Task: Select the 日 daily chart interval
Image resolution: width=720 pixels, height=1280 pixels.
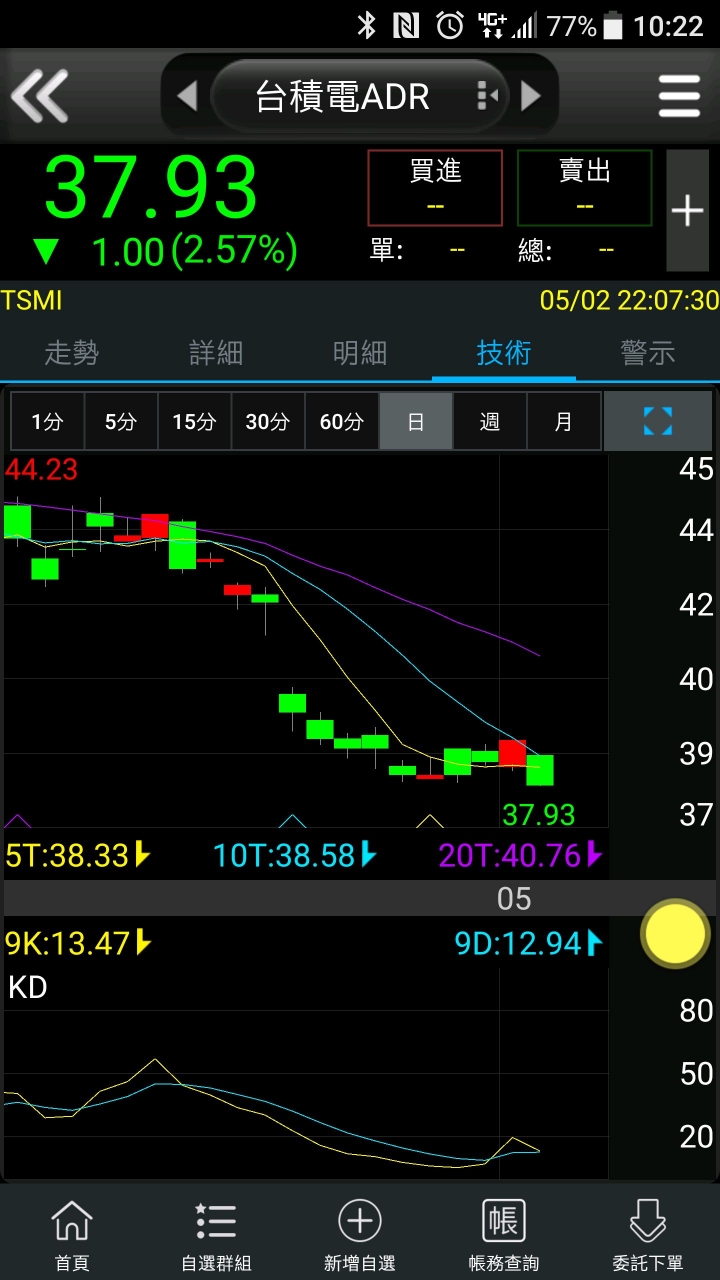Action: (416, 421)
